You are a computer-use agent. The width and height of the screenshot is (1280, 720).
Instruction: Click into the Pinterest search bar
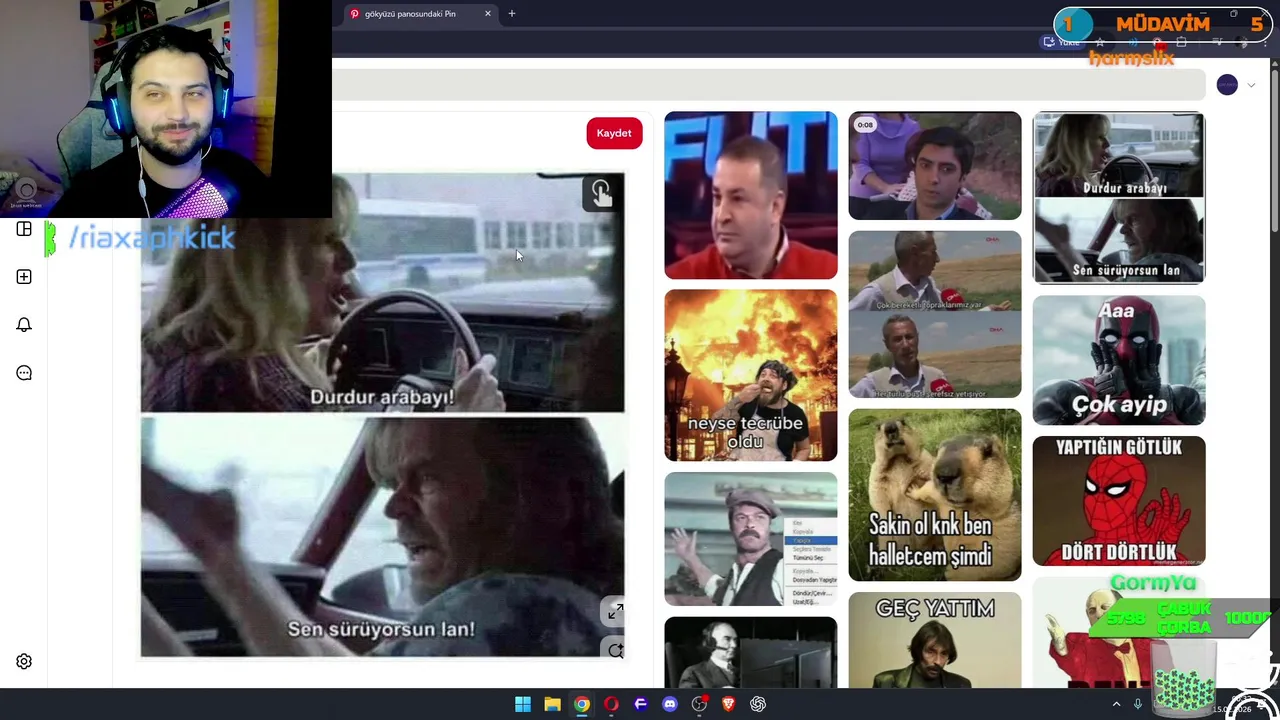[x=768, y=85]
